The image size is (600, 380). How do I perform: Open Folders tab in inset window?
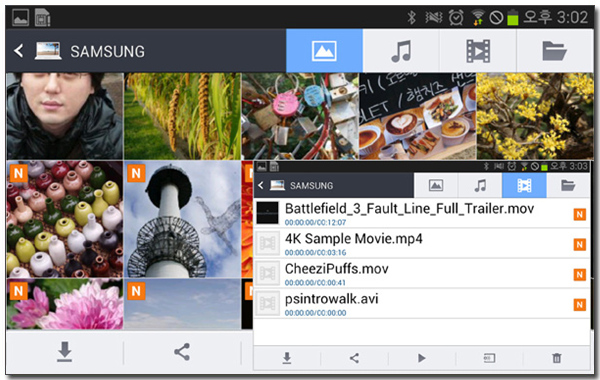pos(568,185)
